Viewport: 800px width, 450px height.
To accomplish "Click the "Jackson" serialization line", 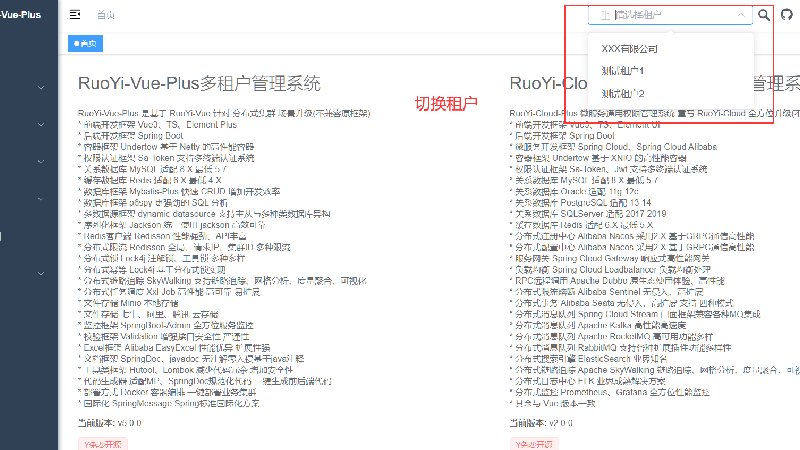I will 171,225.
